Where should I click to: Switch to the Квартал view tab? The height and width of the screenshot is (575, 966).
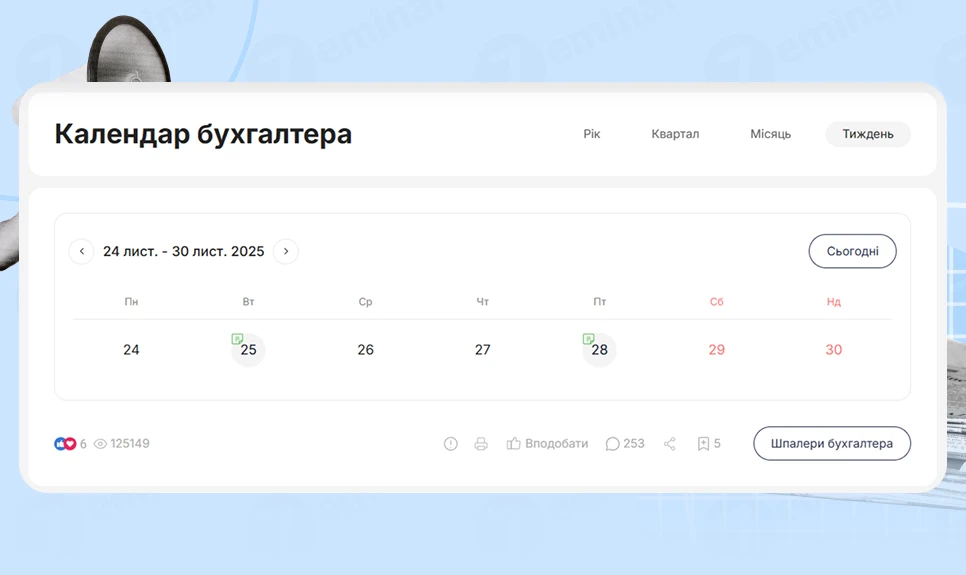675,134
